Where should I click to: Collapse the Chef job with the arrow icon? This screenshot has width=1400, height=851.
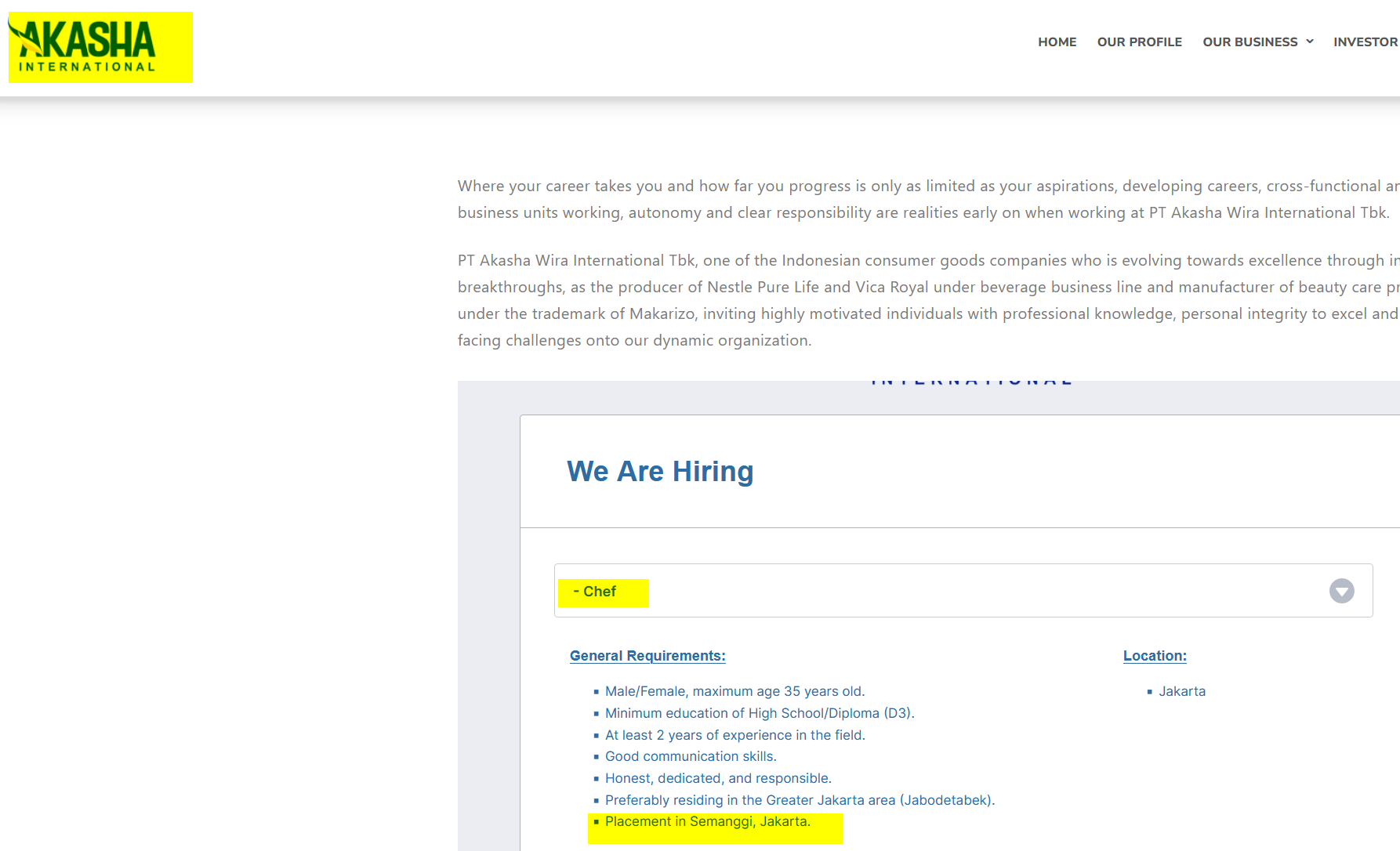[x=1341, y=591]
